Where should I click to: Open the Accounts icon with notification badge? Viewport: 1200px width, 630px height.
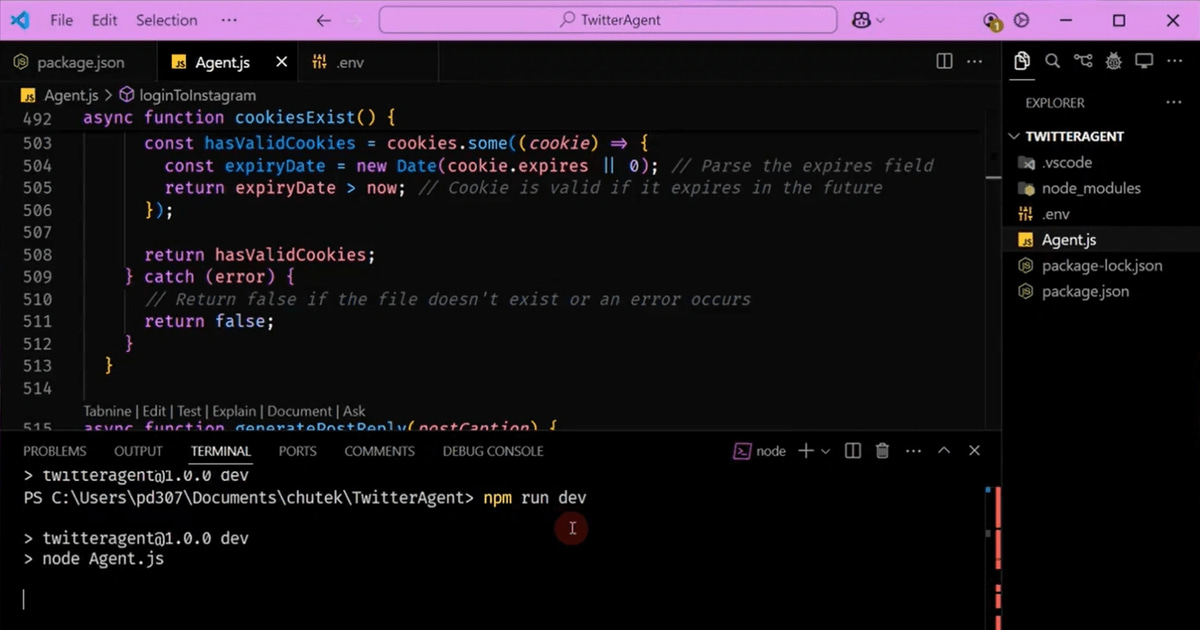click(x=991, y=20)
